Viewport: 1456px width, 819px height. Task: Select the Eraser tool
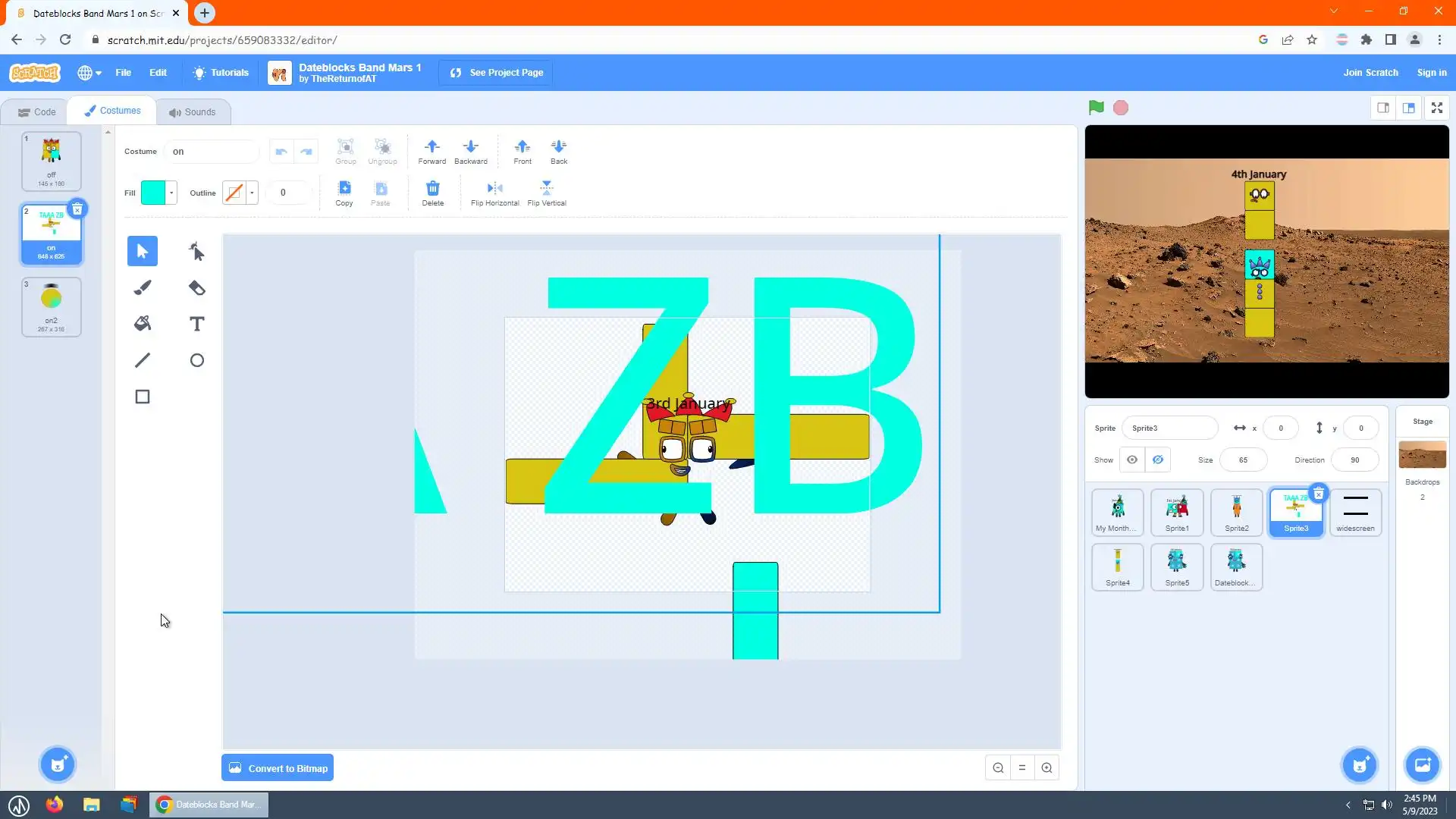point(196,287)
